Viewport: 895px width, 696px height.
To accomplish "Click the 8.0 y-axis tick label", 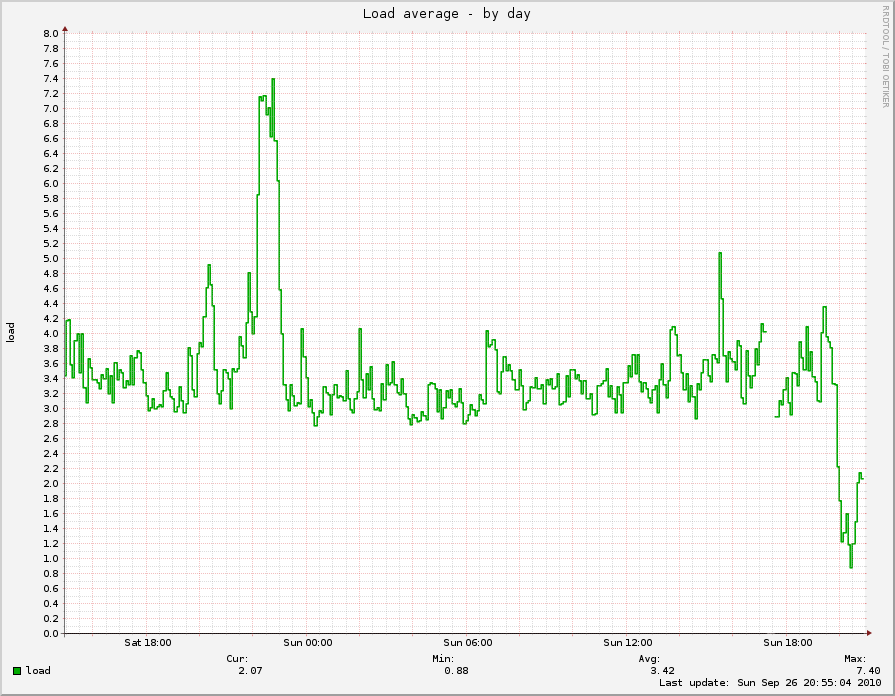I will click(51, 34).
